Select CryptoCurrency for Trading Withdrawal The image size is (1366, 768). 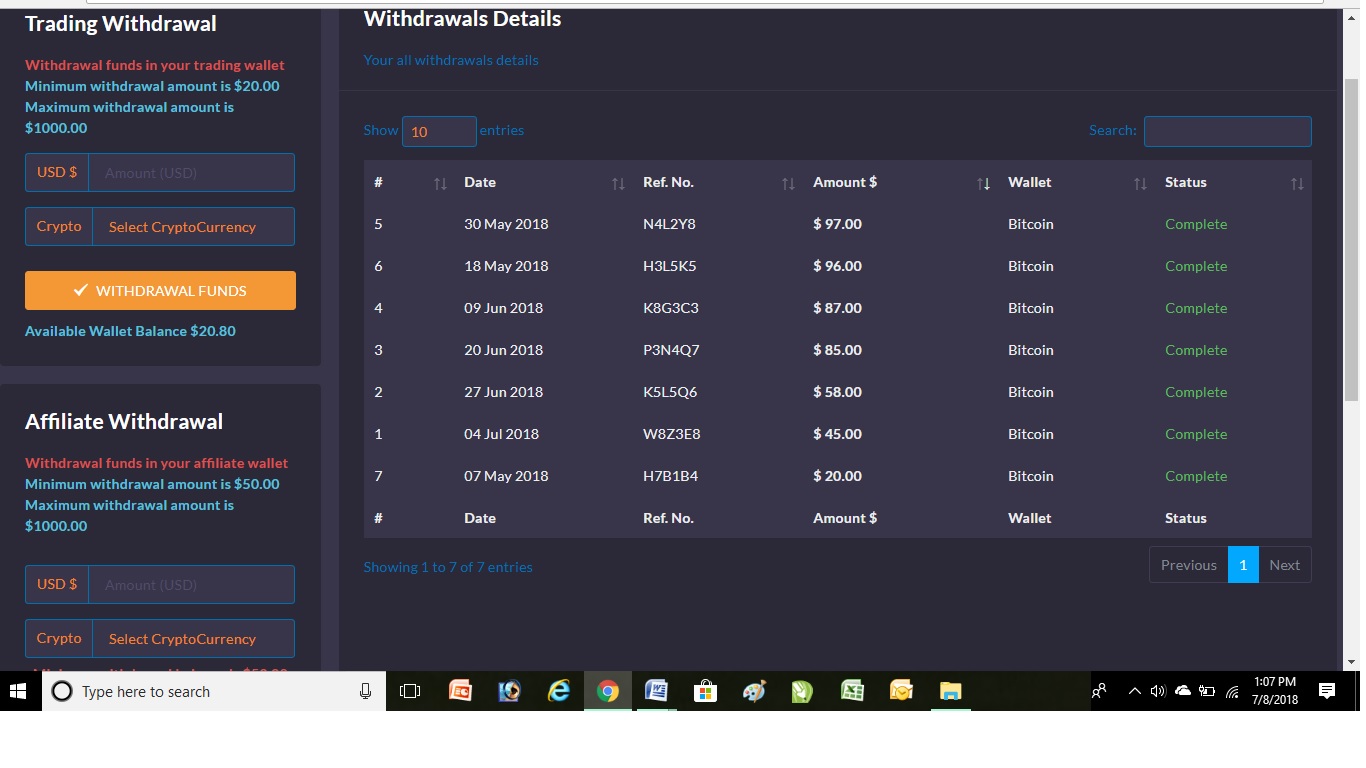click(194, 227)
